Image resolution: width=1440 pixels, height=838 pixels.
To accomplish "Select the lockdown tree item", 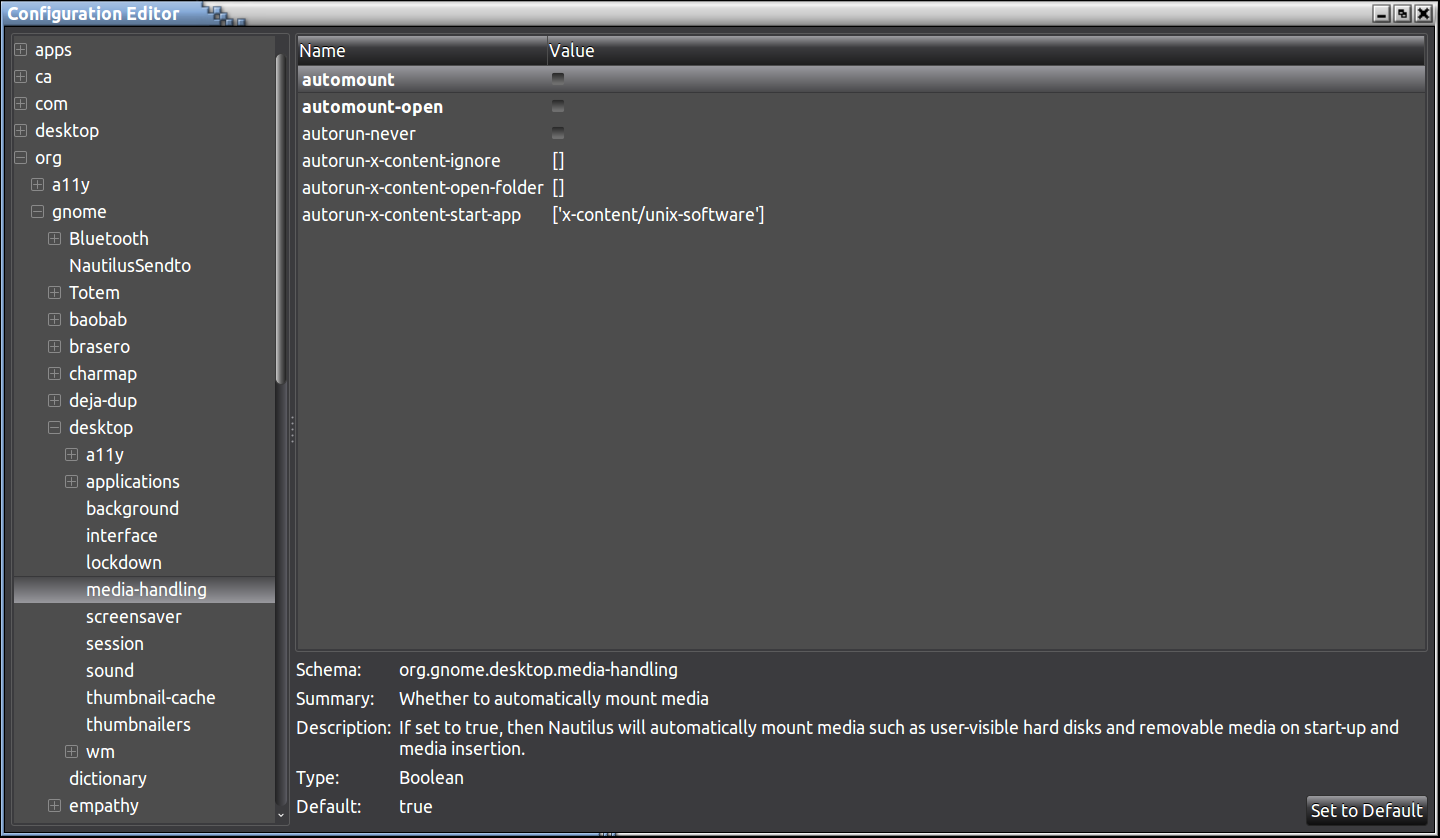I will click(124, 562).
